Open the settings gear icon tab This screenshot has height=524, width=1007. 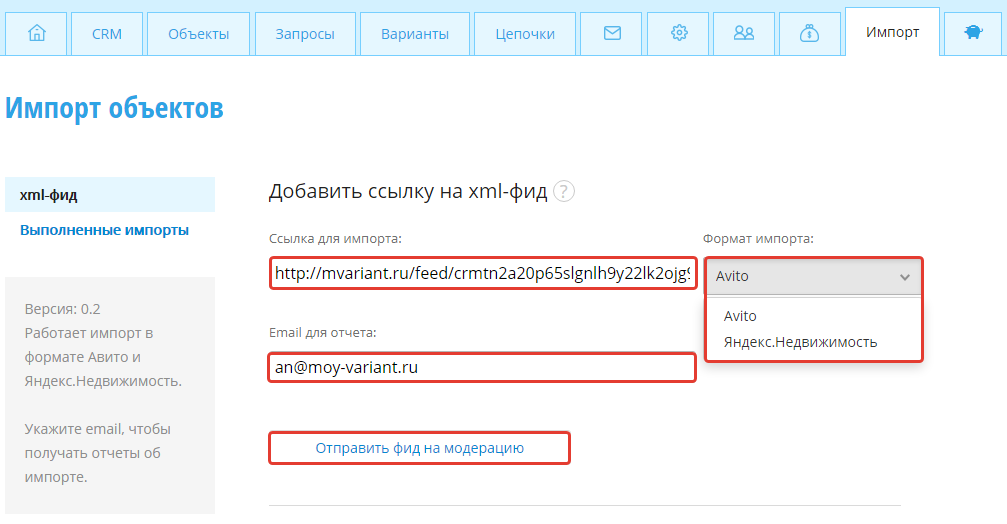[x=679, y=34]
